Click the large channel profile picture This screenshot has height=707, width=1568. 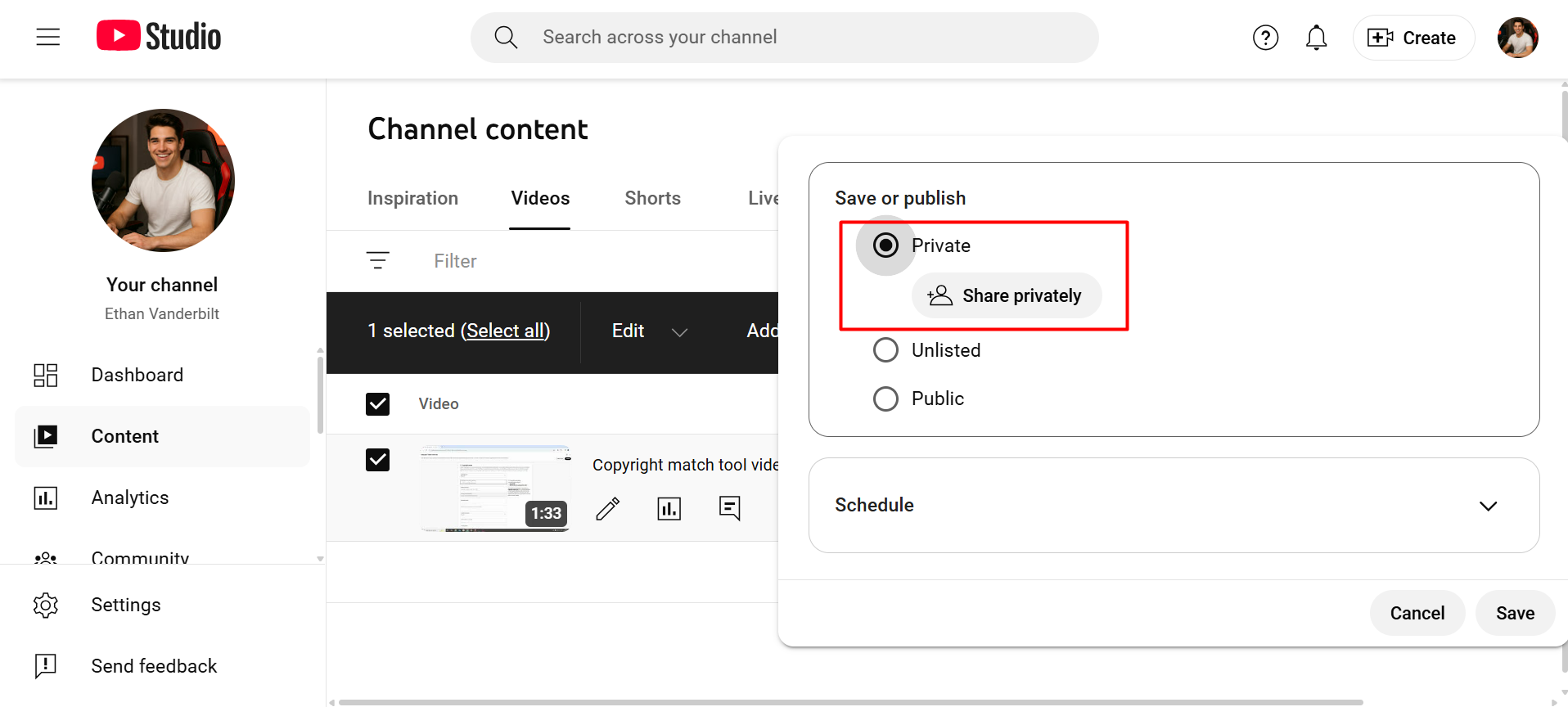163,180
